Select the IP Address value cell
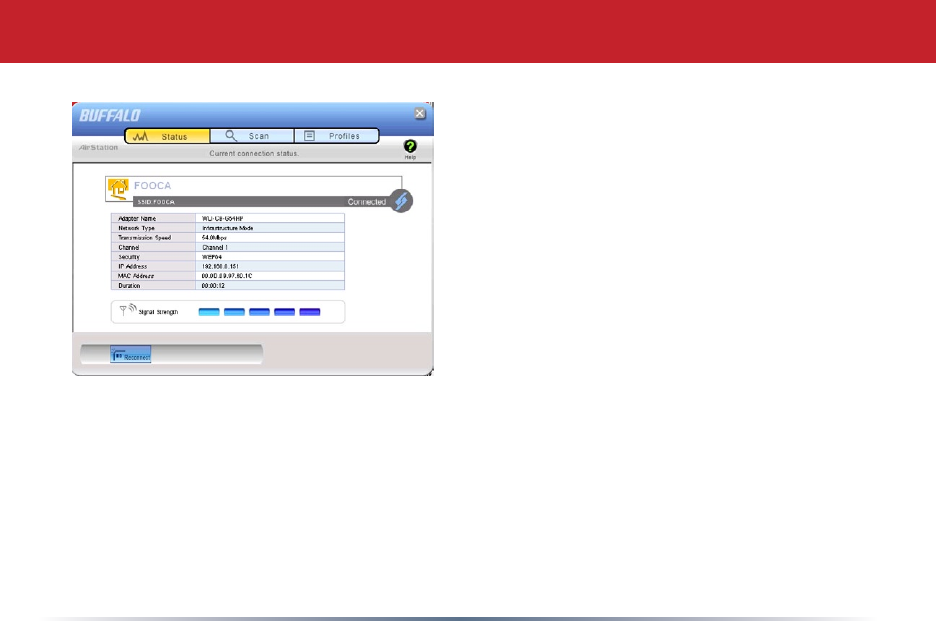 pos(270,266)
